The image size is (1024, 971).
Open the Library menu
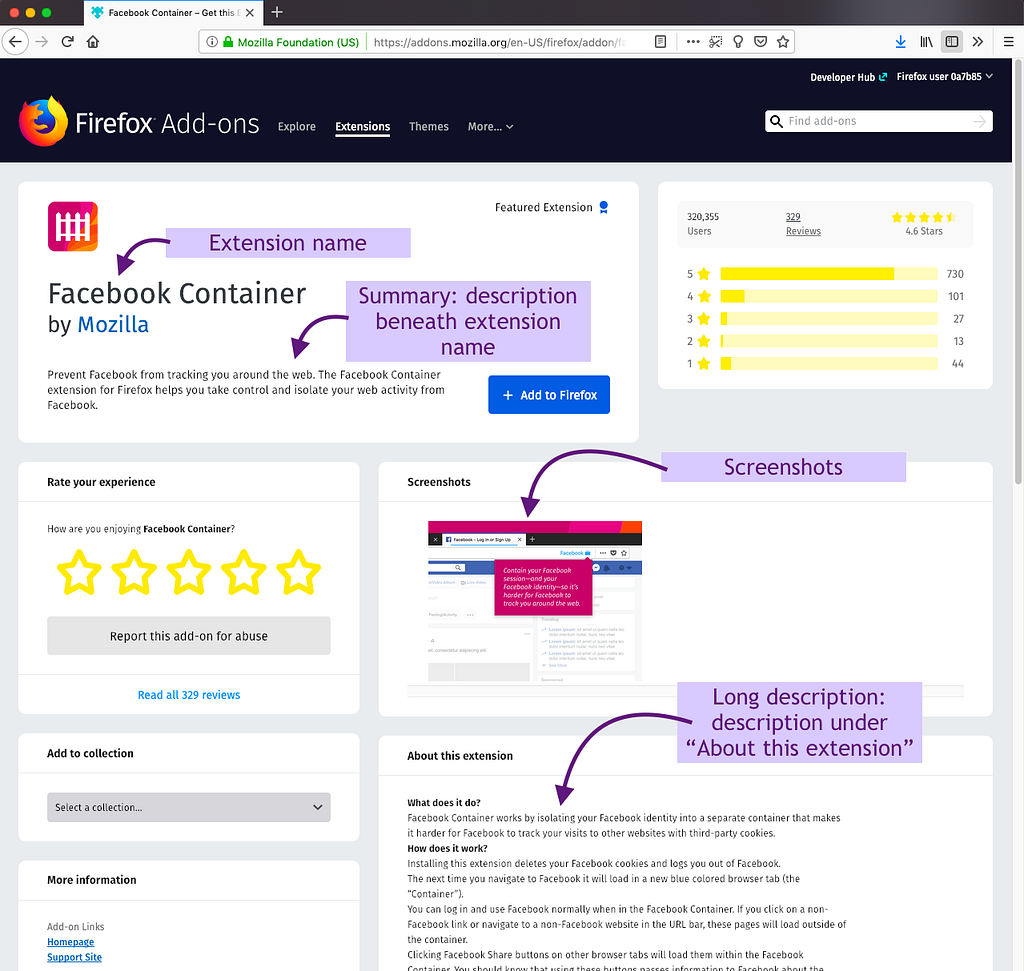(926, 42)
